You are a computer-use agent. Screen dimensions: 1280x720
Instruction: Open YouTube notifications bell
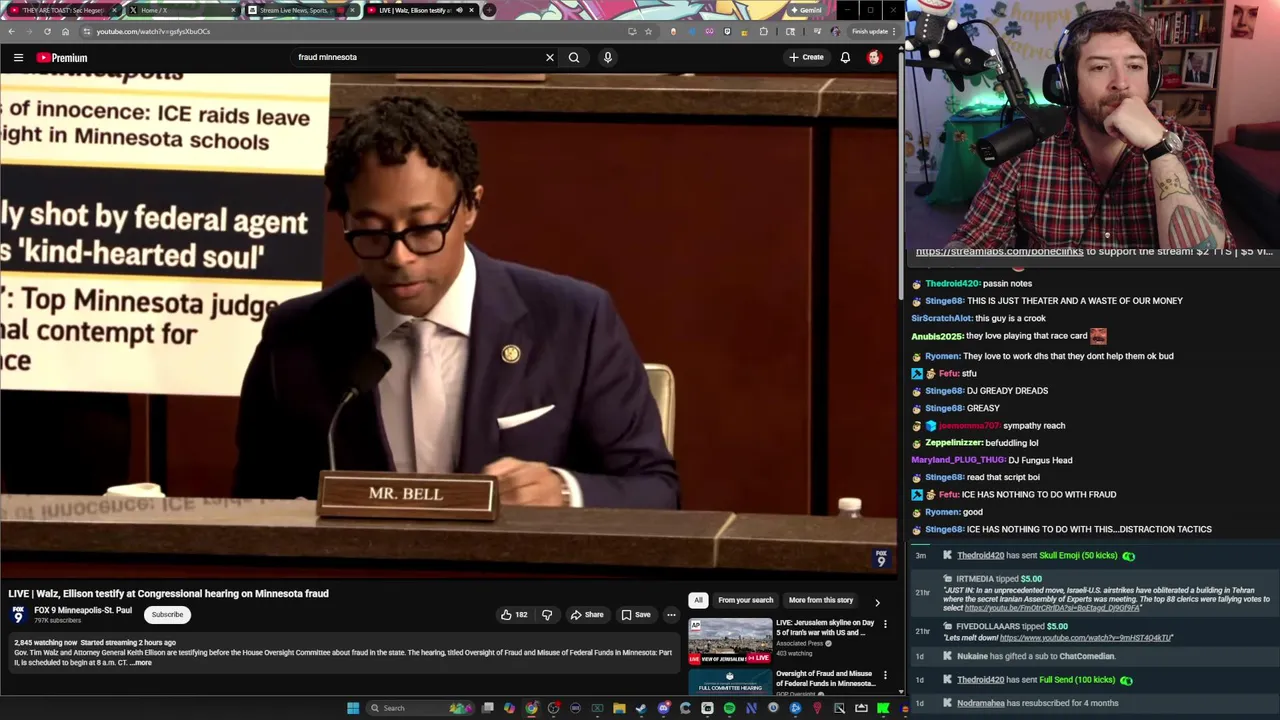click(x=845, y=57)
